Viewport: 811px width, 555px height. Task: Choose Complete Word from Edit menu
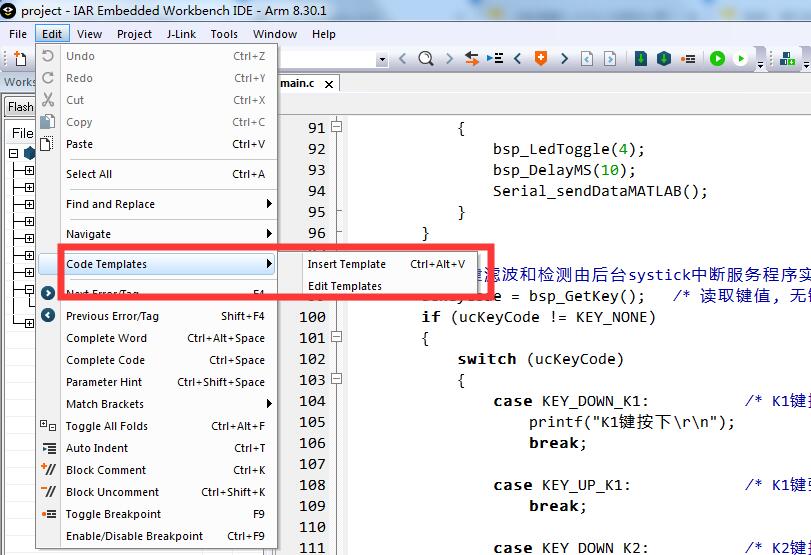(157, 338)
